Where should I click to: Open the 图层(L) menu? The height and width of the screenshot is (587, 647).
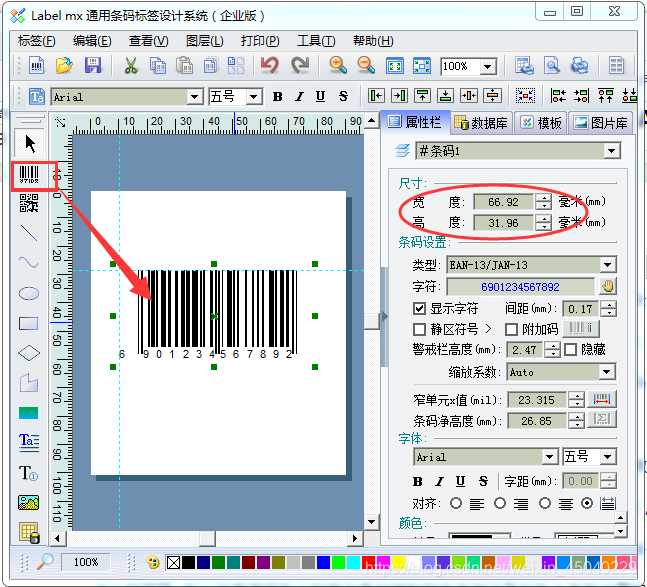(x=205, y=41)
